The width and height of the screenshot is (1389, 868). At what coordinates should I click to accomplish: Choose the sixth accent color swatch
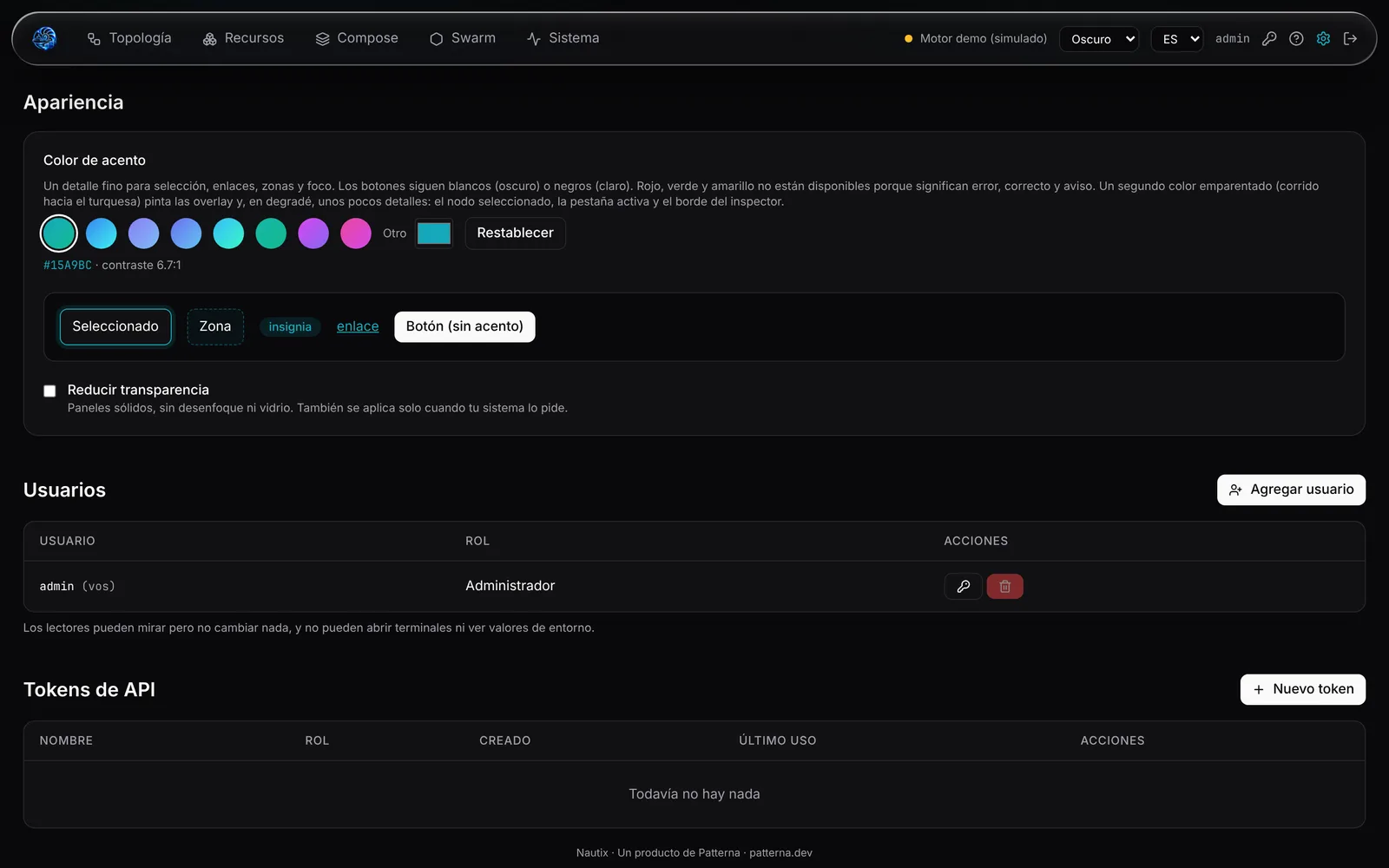coord(271,233)
